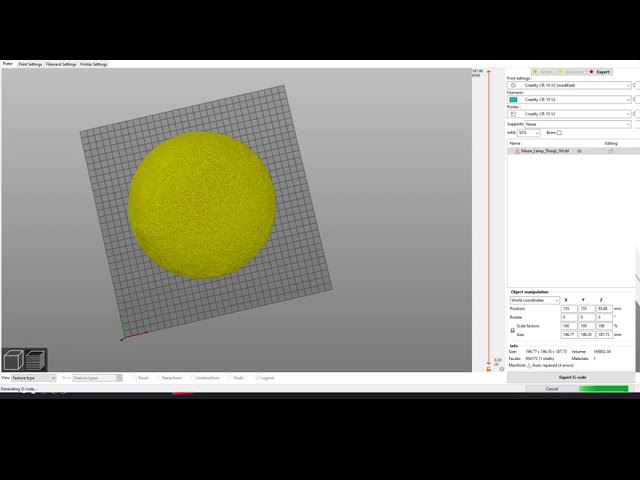Click the Size Z input field
The width and height of the screenshot is (640, 480).
(604, 335)
